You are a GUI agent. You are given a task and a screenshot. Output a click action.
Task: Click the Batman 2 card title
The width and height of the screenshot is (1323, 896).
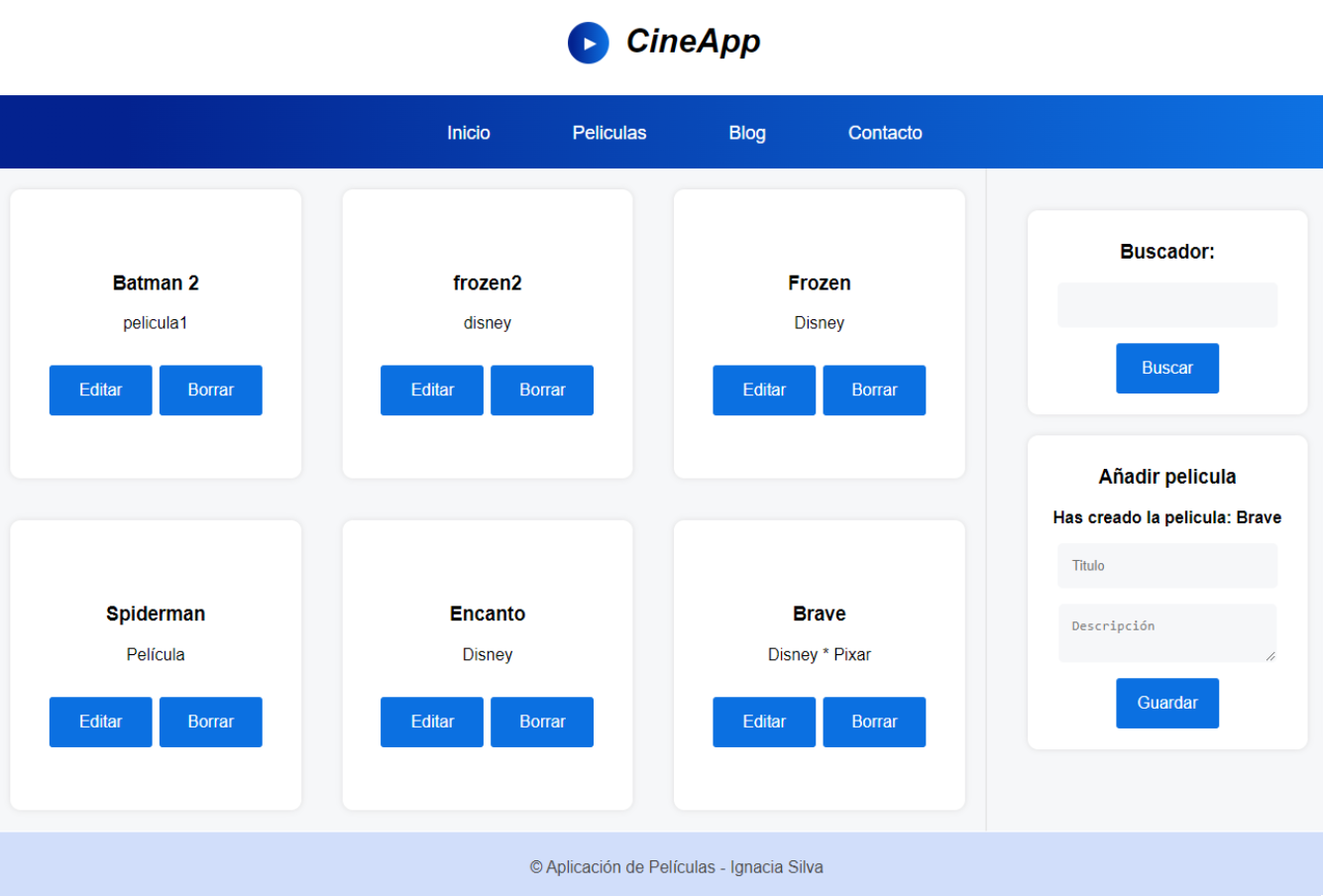pos(156,282)
